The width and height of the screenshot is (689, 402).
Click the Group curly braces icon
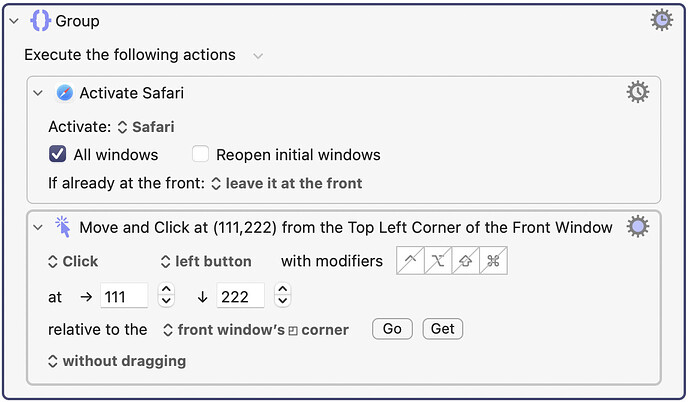click(41, 20)
